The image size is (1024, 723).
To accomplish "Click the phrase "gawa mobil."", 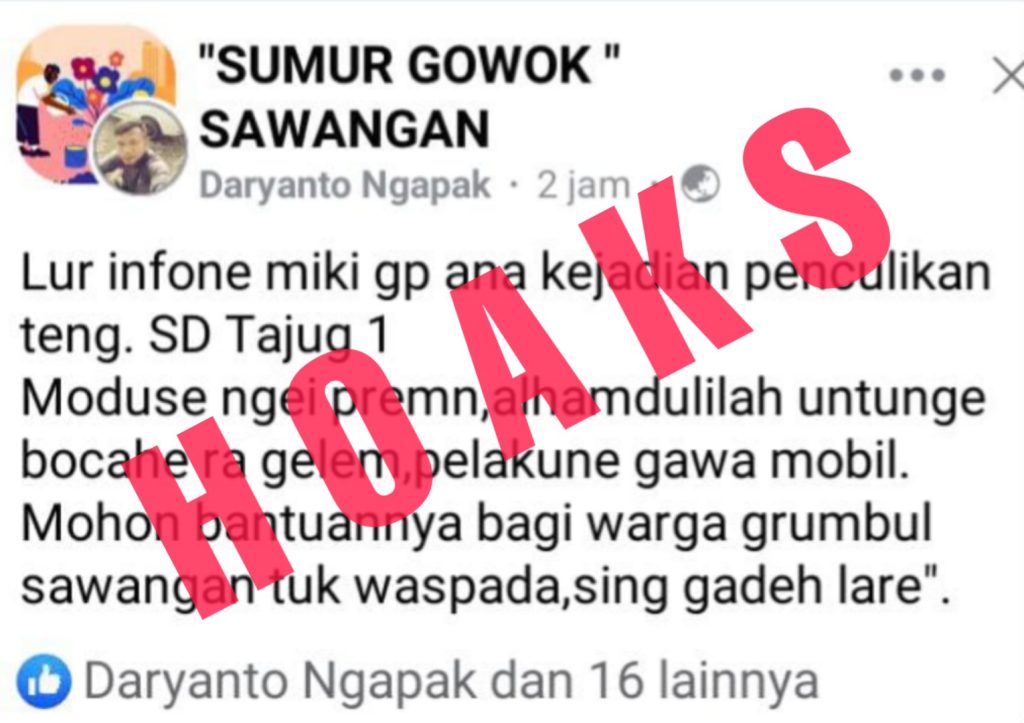I will 772,460.
